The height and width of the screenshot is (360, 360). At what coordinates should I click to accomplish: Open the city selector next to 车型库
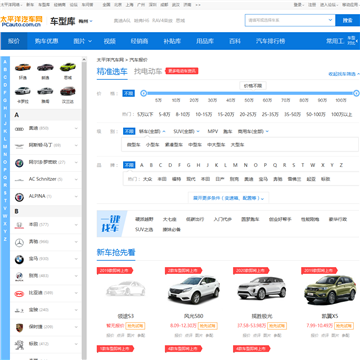point(85,21)
